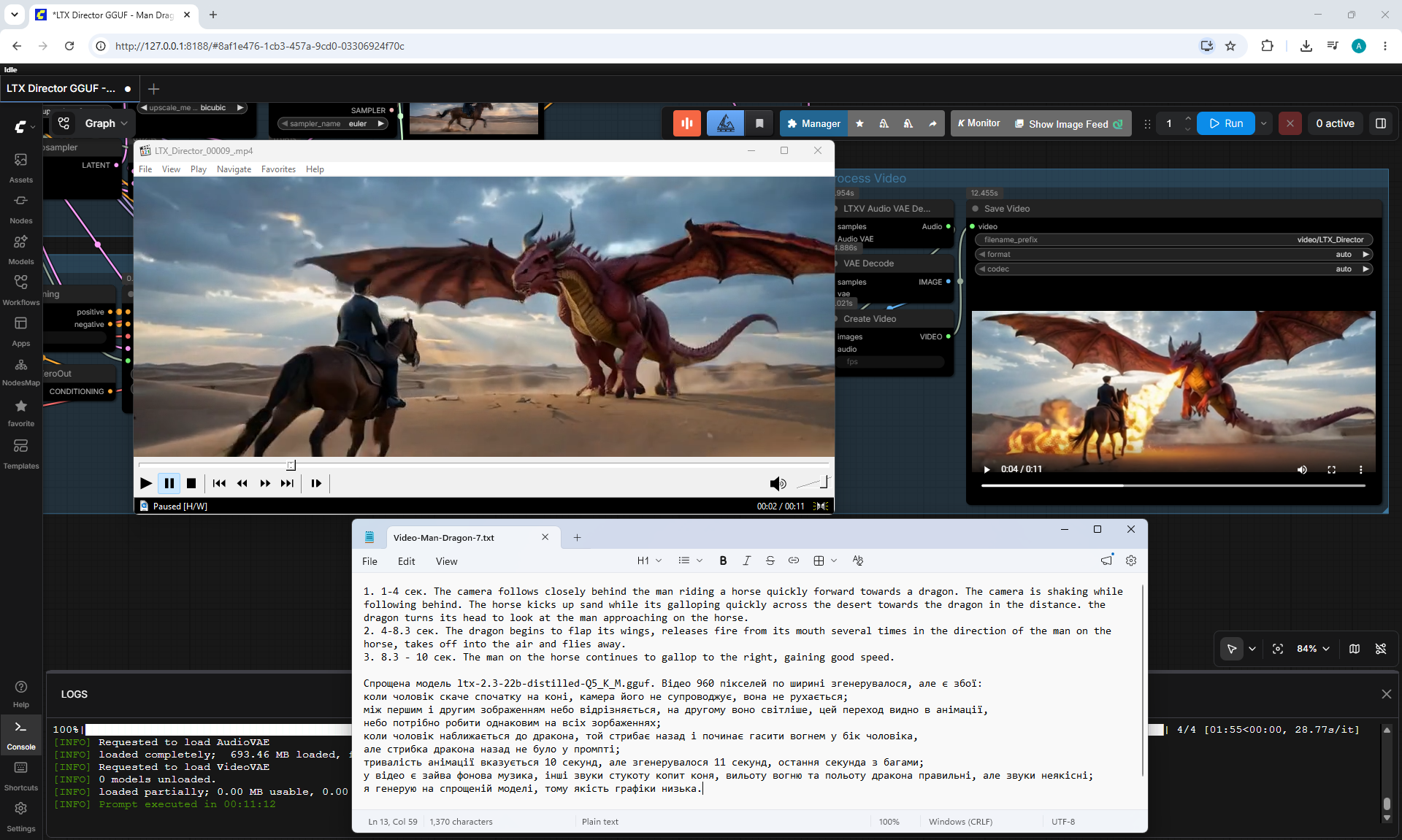Pause the media player video
Viewport: 1402px width, 840px height.
point(169,483)
